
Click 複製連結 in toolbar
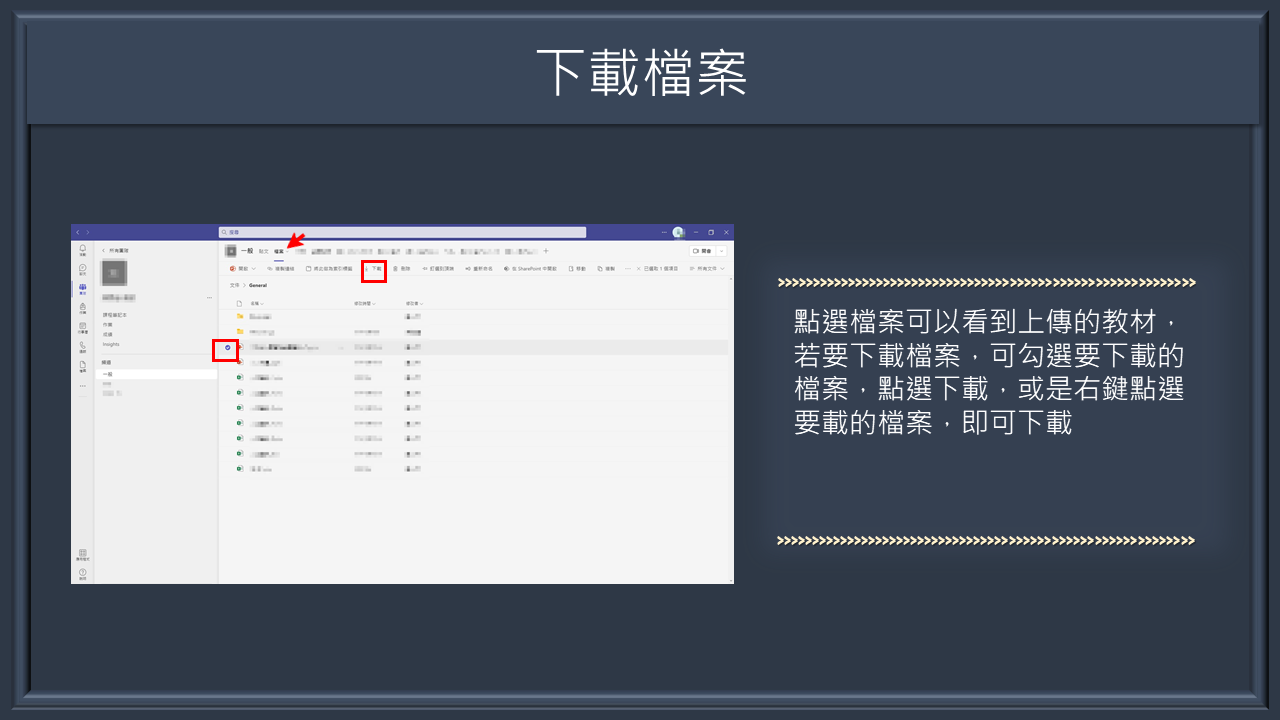click(x=281, y=268)
